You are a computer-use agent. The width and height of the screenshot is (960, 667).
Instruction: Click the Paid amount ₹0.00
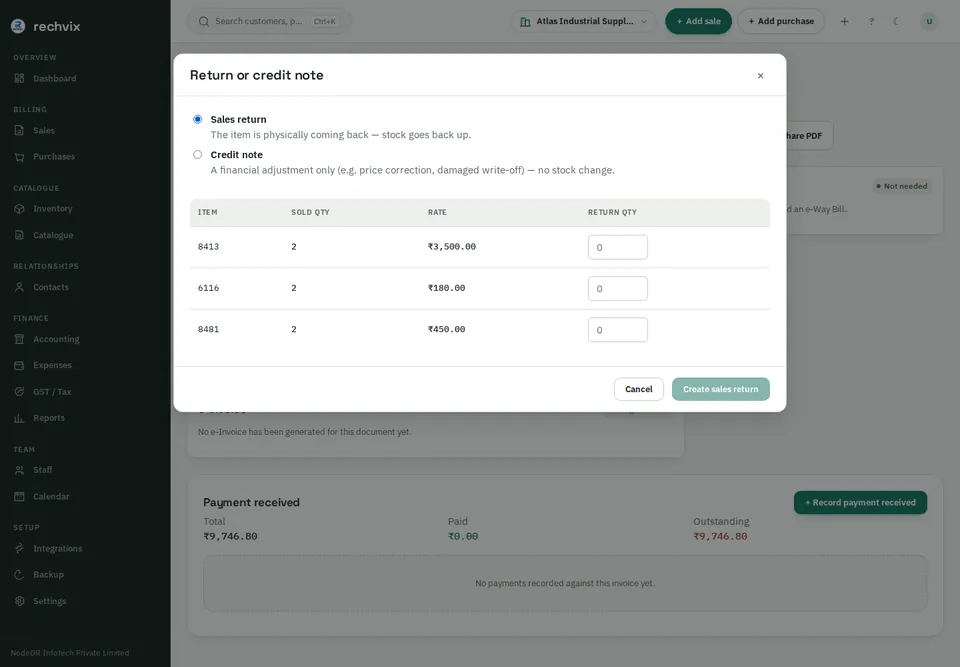pos(463,537)
